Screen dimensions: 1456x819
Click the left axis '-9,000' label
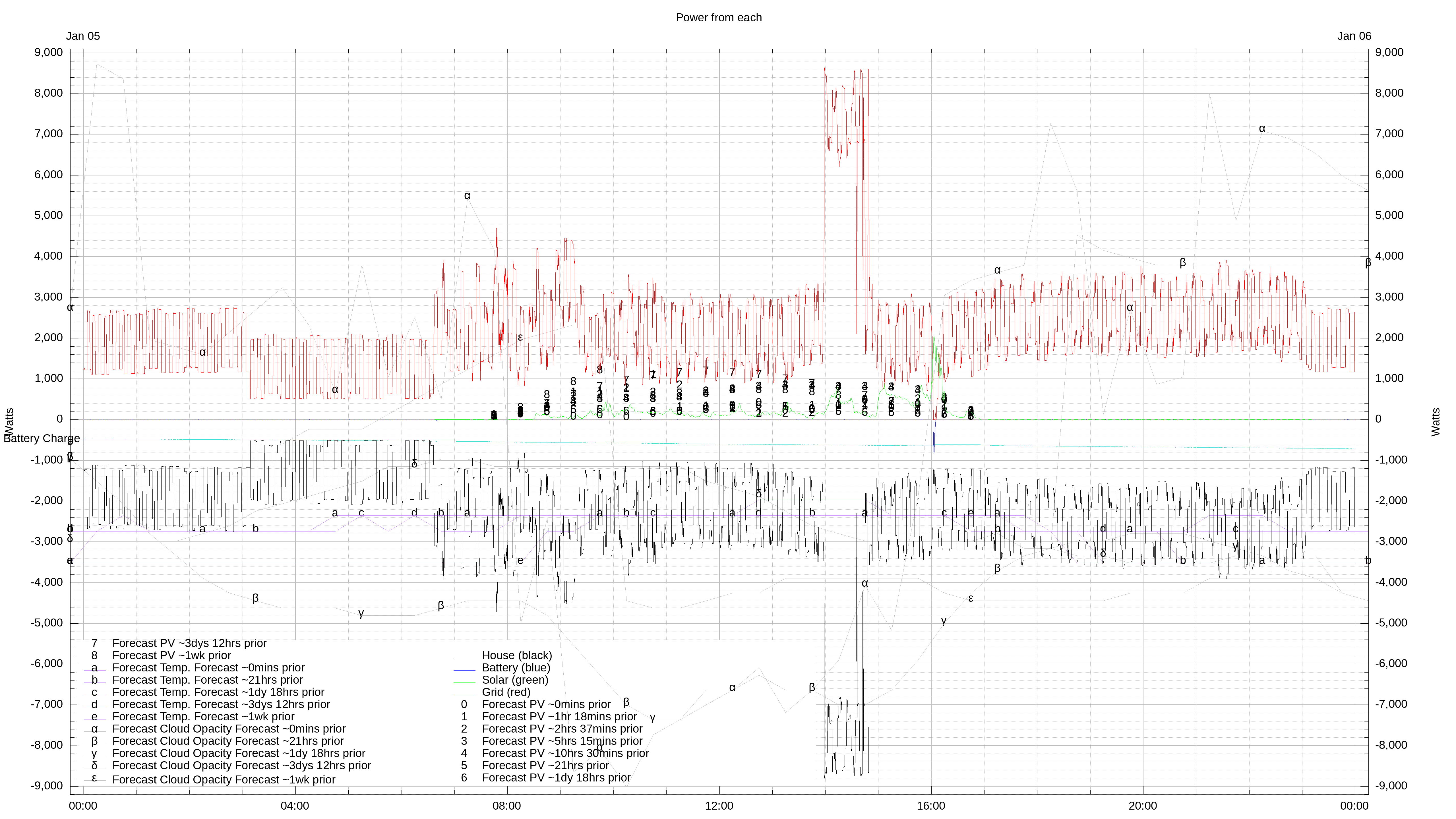[x=47, y=786]
